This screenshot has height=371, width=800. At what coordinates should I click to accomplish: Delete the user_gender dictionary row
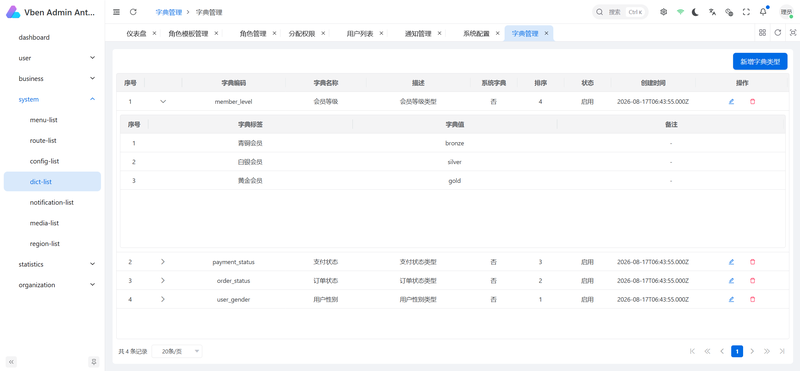click(752, 300)
